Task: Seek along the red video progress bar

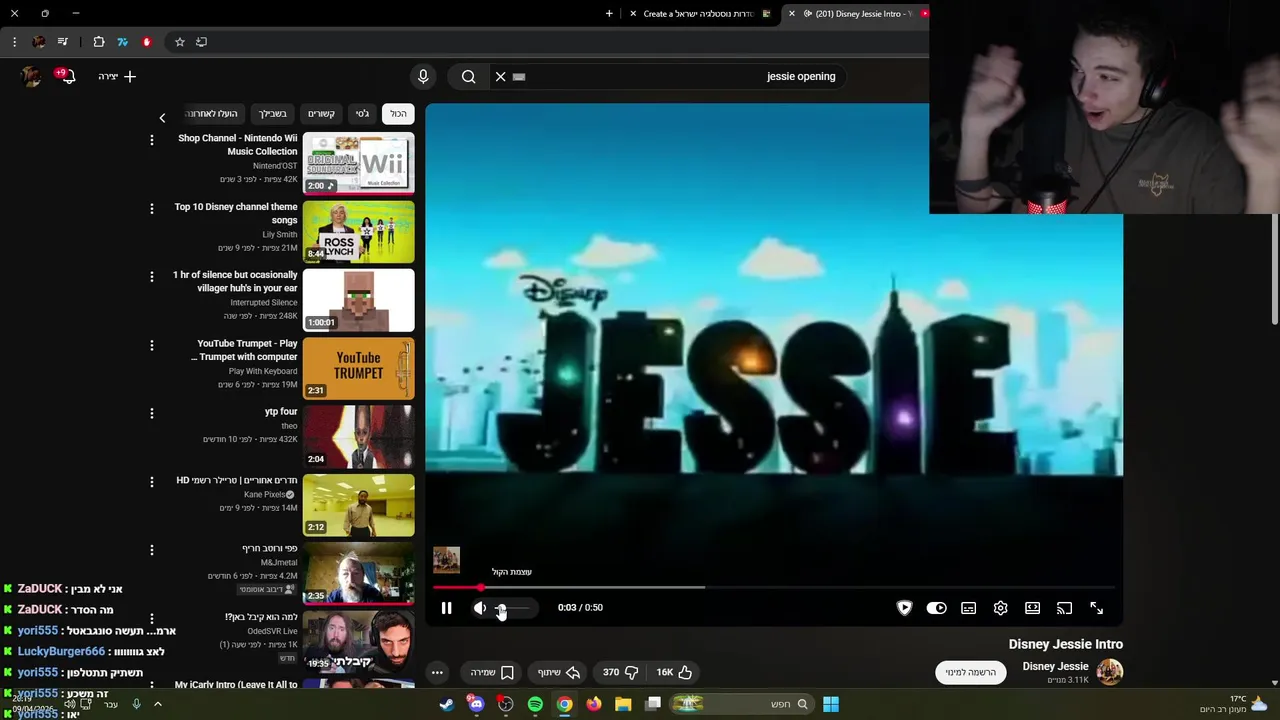Action: pos(773,587)
